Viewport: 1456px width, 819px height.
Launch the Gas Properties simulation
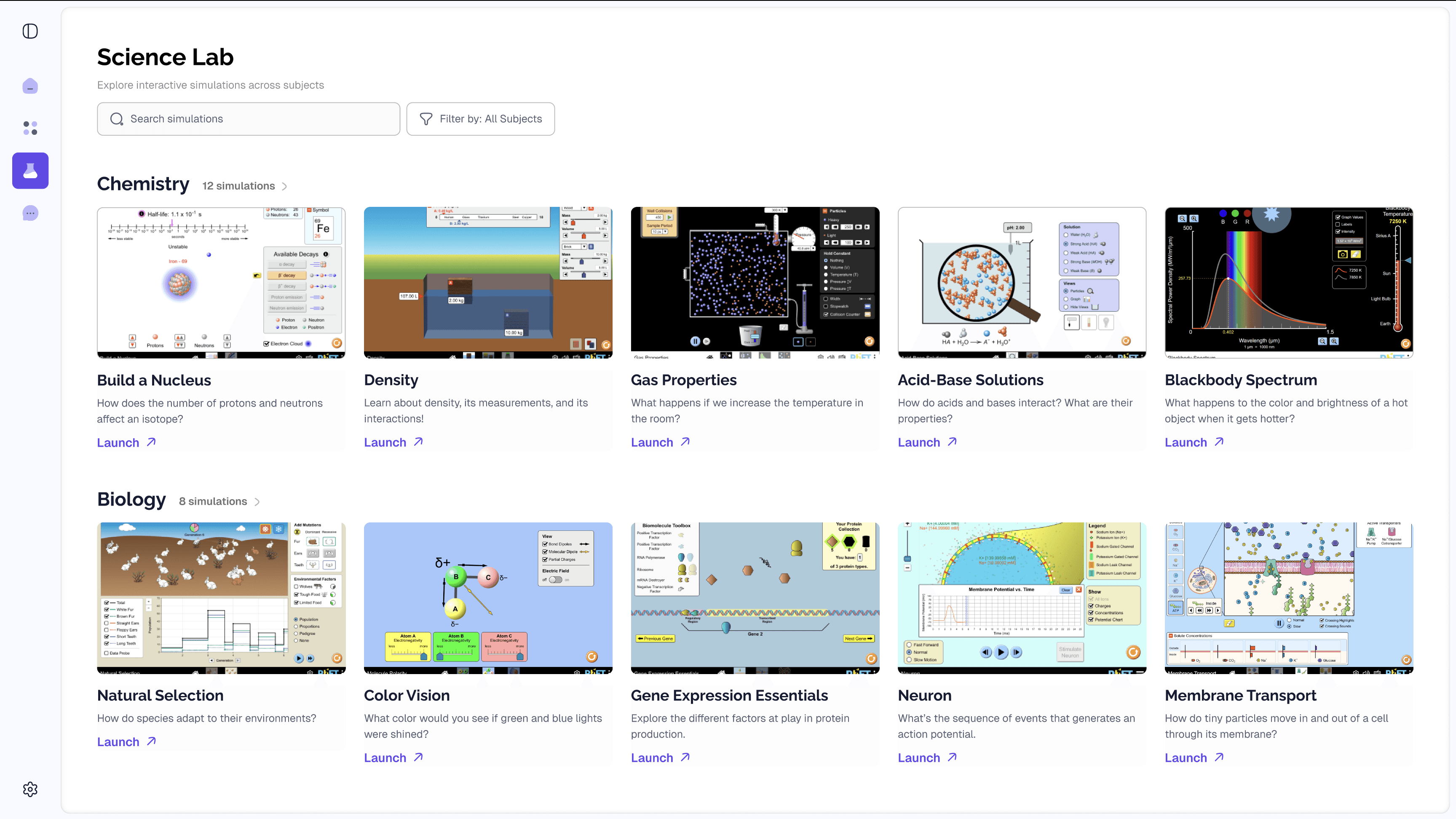pos(652,442)
